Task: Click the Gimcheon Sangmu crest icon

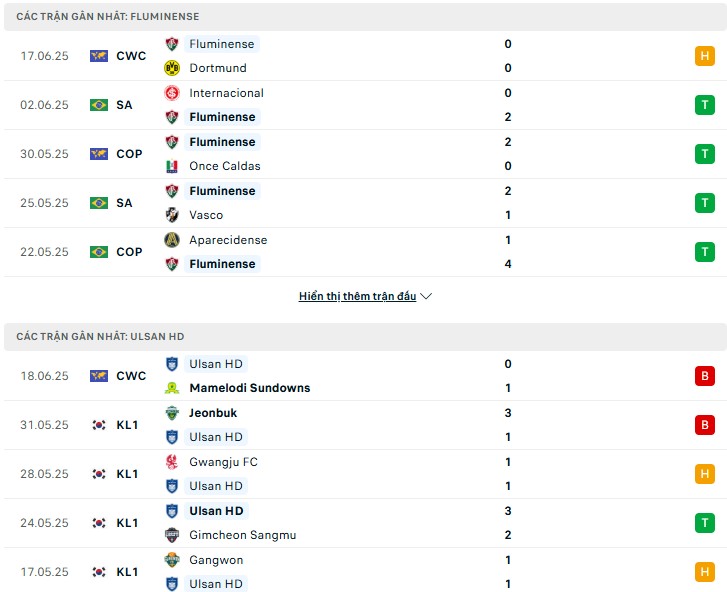Action: click(172, 535)
